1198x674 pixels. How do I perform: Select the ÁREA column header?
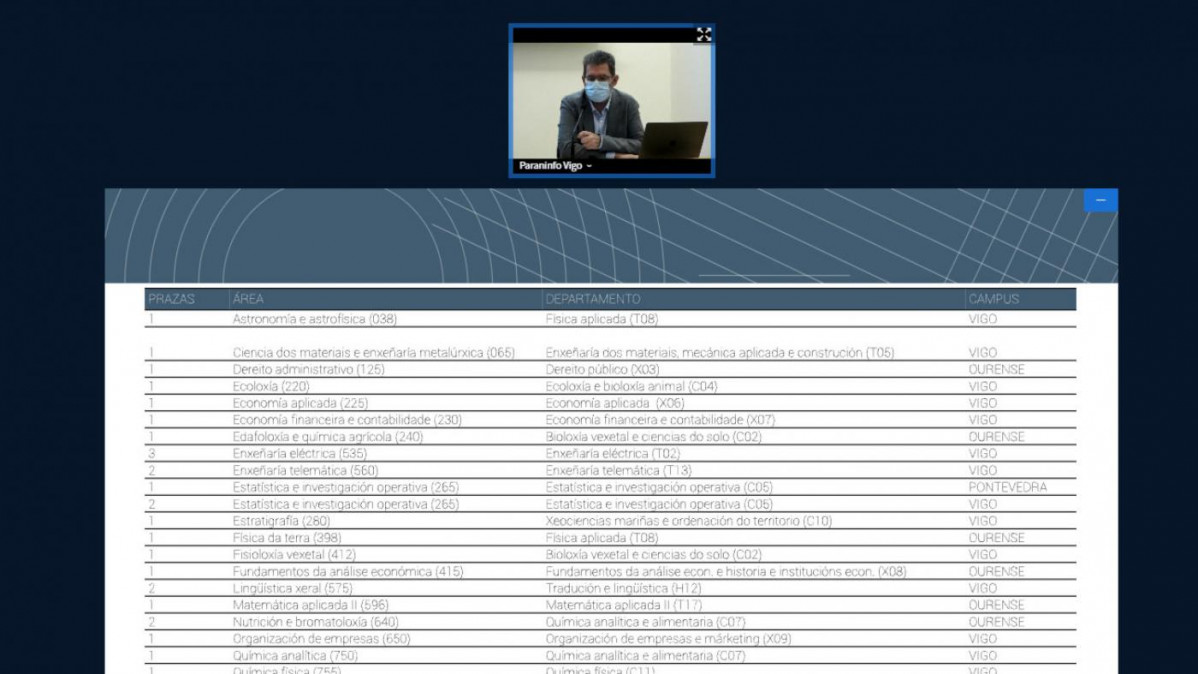coord(249,299)
